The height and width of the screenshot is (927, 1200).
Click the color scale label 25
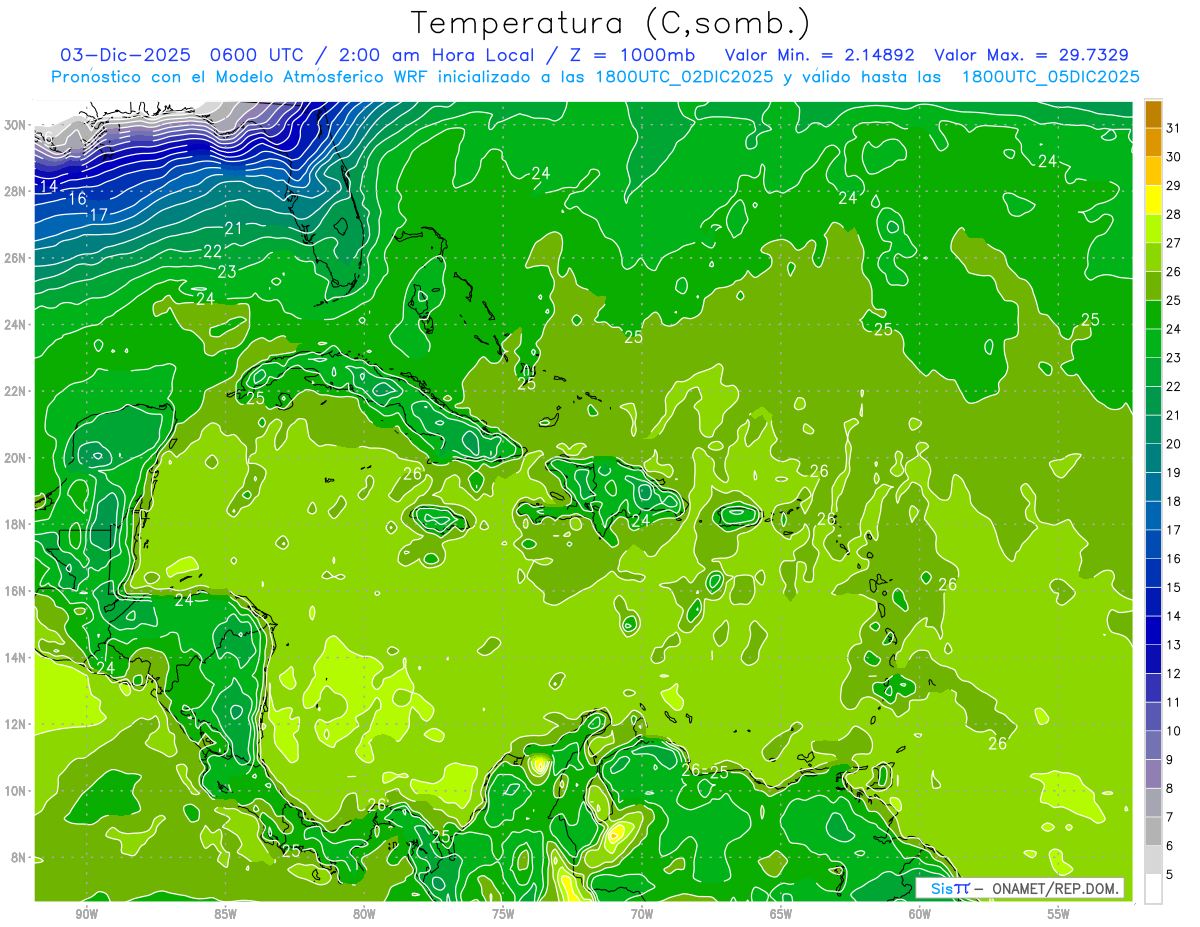(x=1173, y=300)
